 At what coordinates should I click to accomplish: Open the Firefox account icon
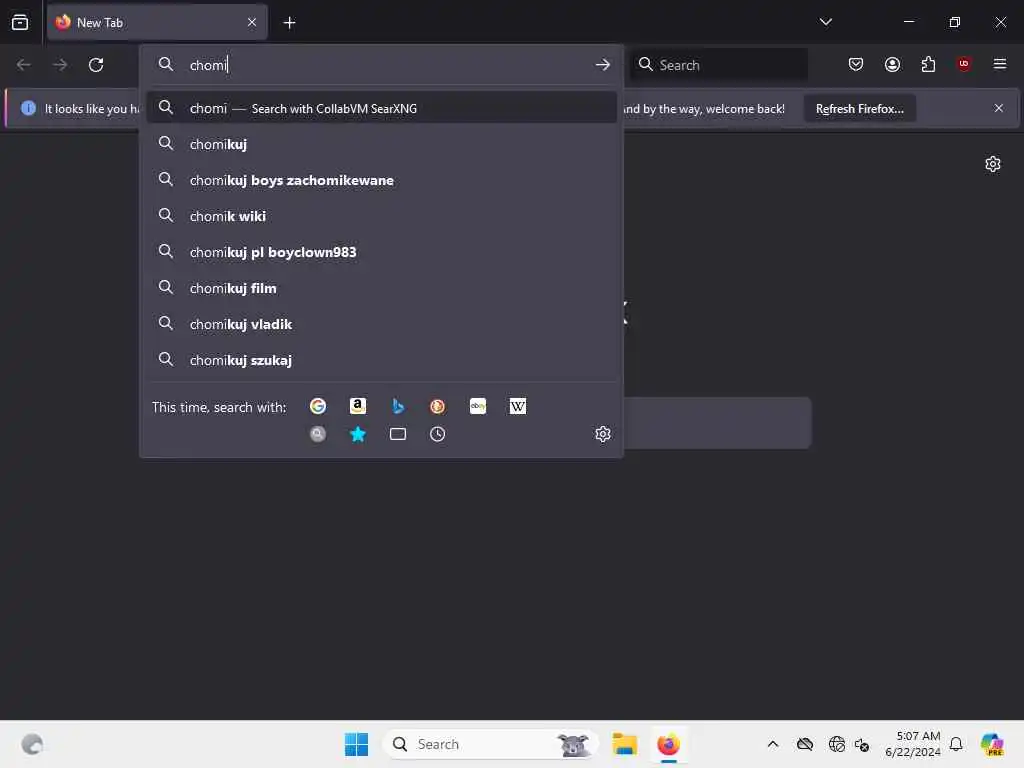(892, 64)
